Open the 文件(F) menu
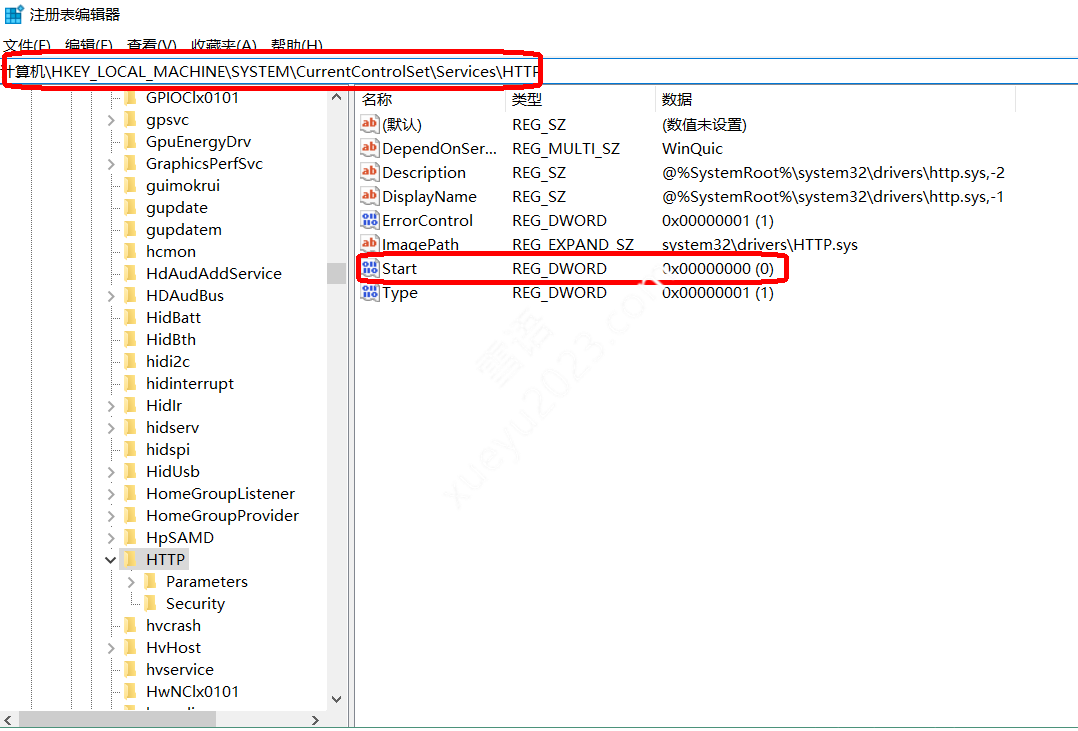The image size is (1078, 731). pos(27,46)
